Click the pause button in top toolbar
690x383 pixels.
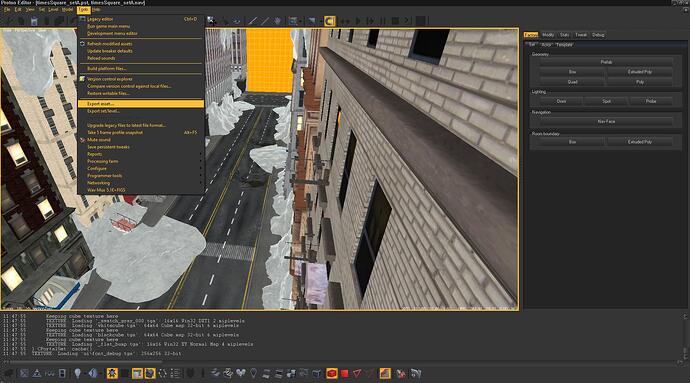coord(383,21)
